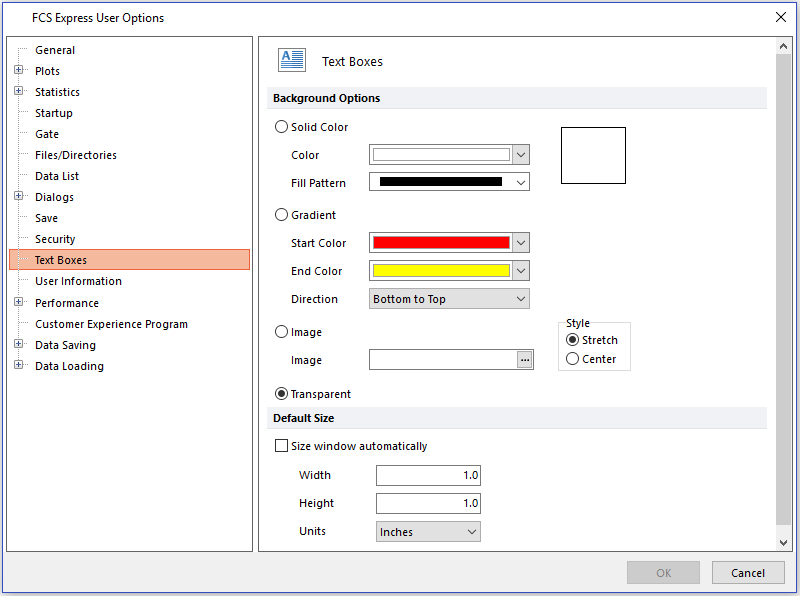Open the Gate options category

47,134
